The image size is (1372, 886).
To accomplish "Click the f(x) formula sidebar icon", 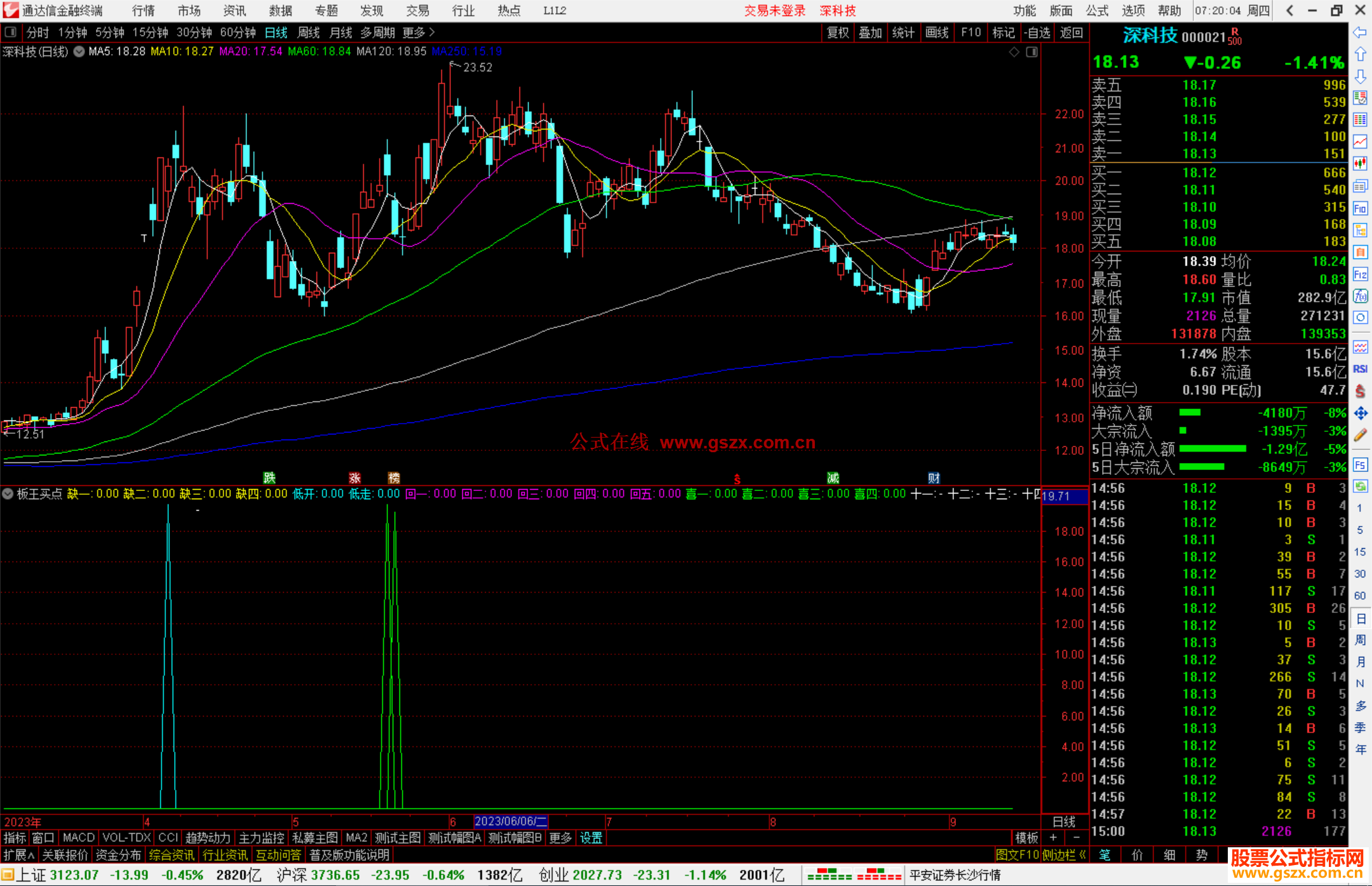I will tap(1360, 296).
